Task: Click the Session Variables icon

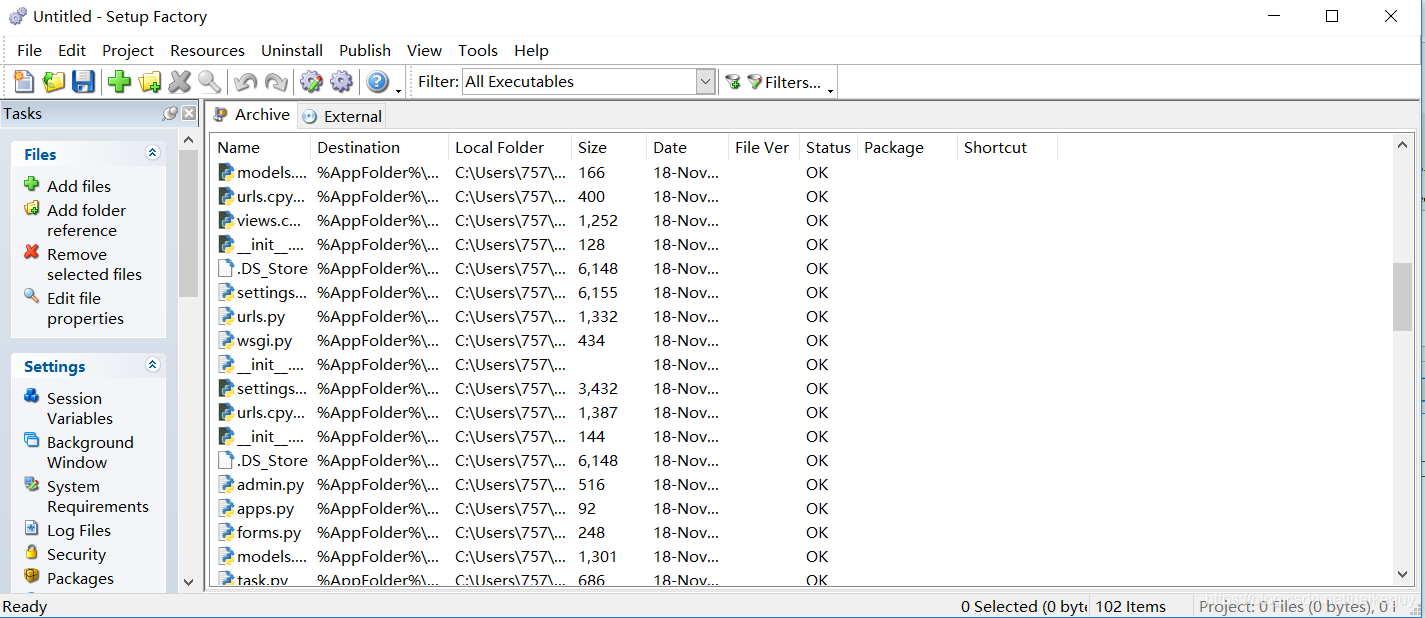Action: (32, 396)
